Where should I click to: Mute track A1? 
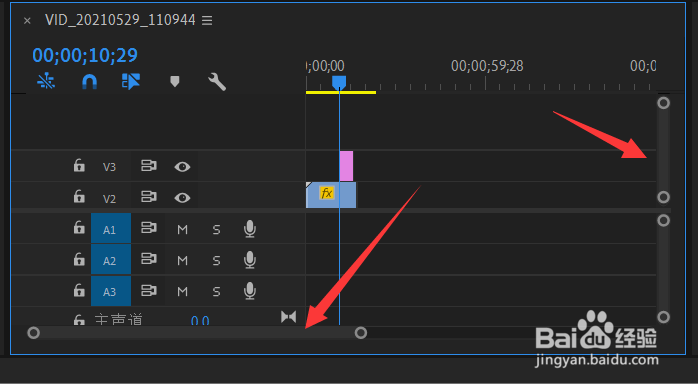pos(183,230)
